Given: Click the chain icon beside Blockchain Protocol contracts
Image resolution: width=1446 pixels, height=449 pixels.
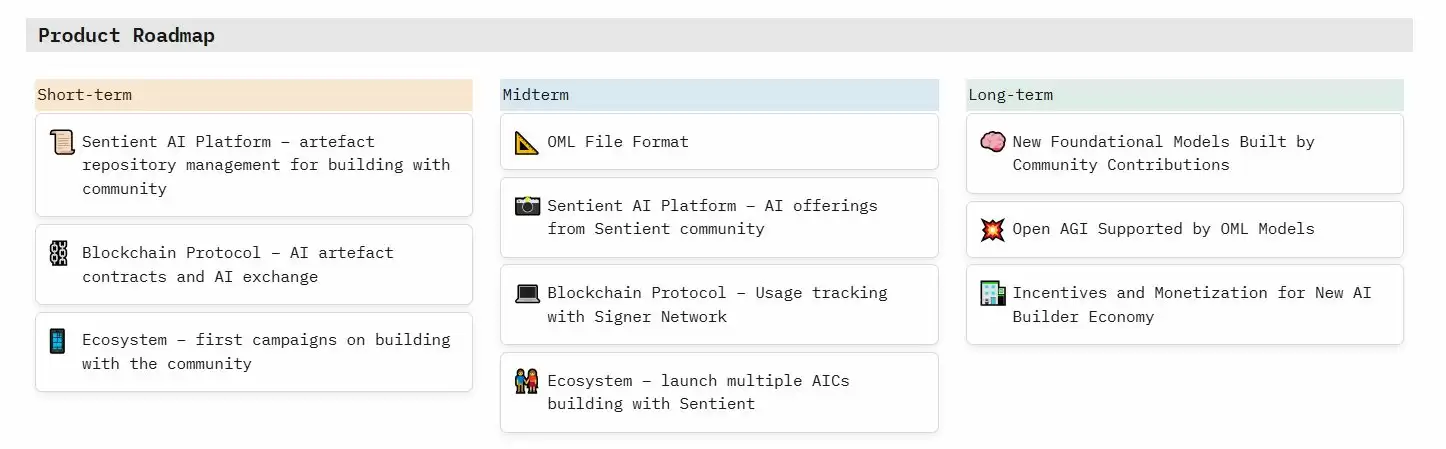Looking at the screenshot, I should (x=59, y=253).
